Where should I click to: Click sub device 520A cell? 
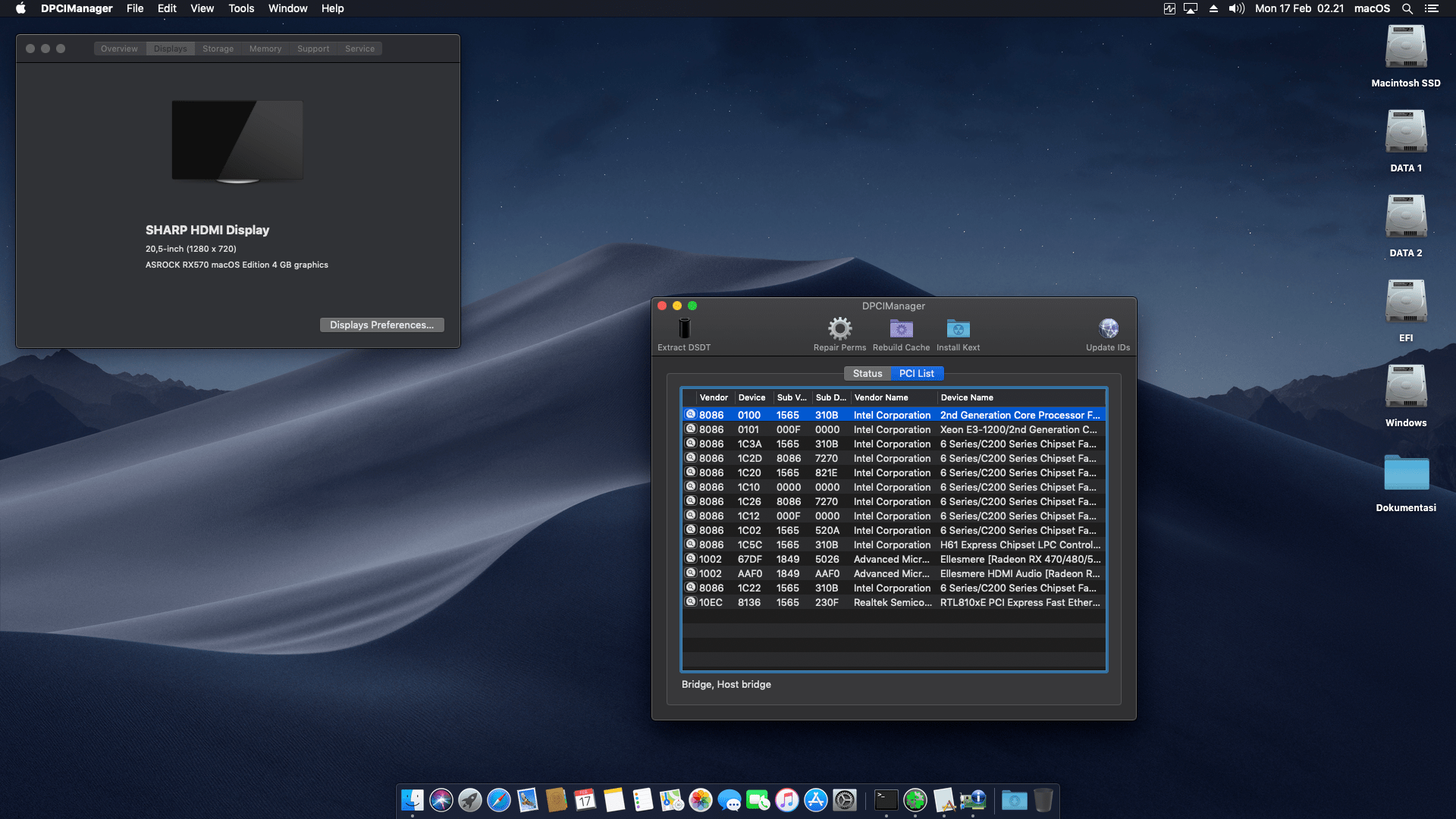tap(827, 531)
